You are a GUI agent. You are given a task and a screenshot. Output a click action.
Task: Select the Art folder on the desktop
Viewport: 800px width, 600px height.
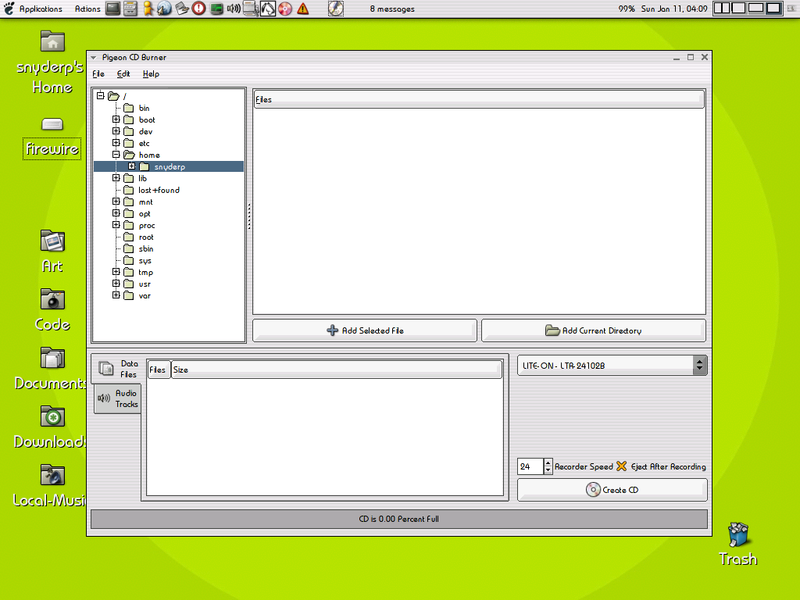[52, 252]
